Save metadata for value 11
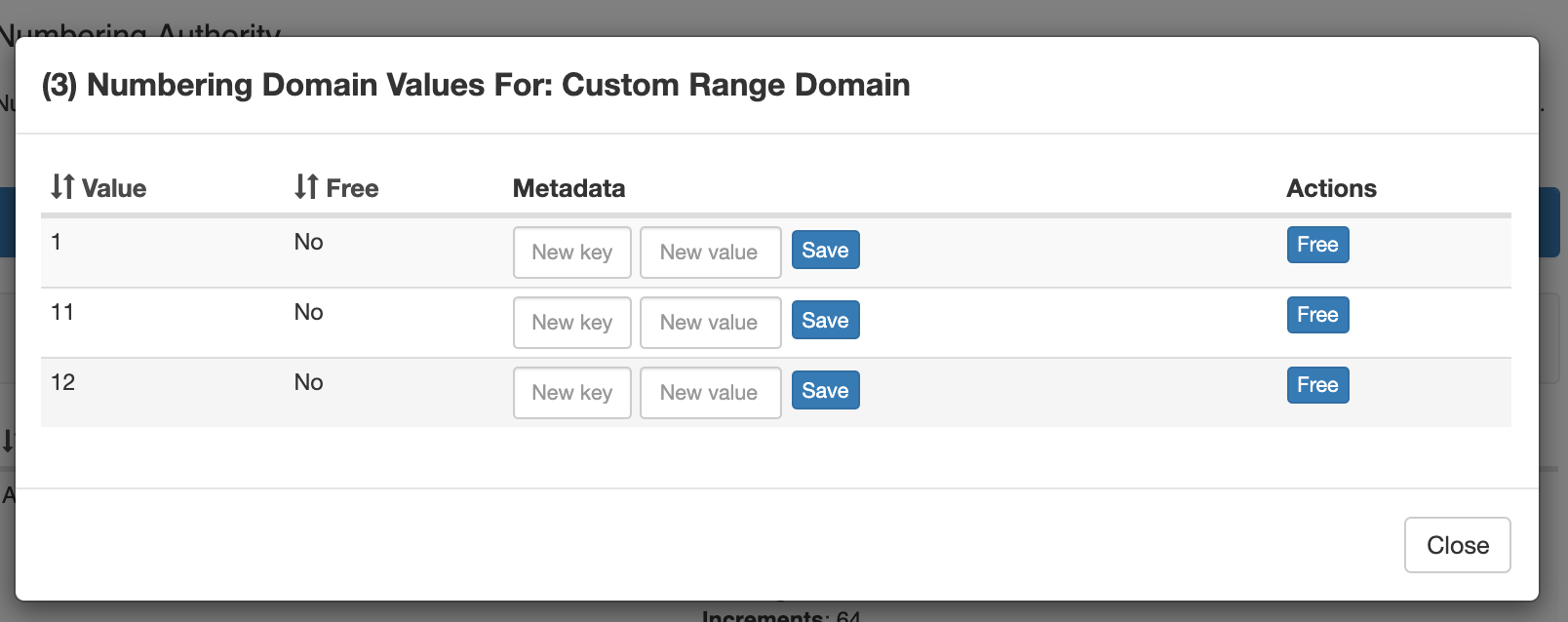 [825, 321]
